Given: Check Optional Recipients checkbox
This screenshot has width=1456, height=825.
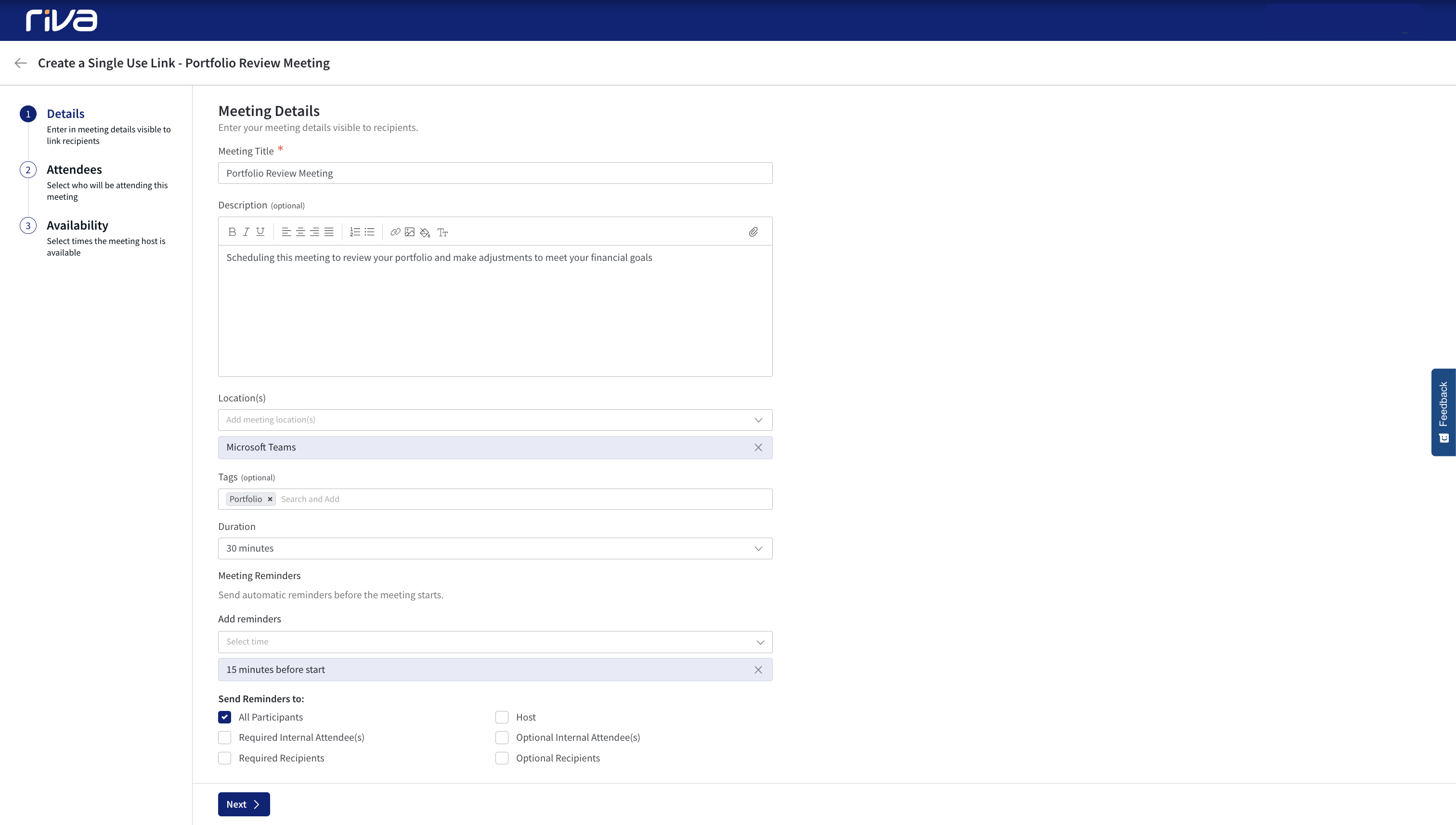Looking at the screenshot, I should point(502,758).
